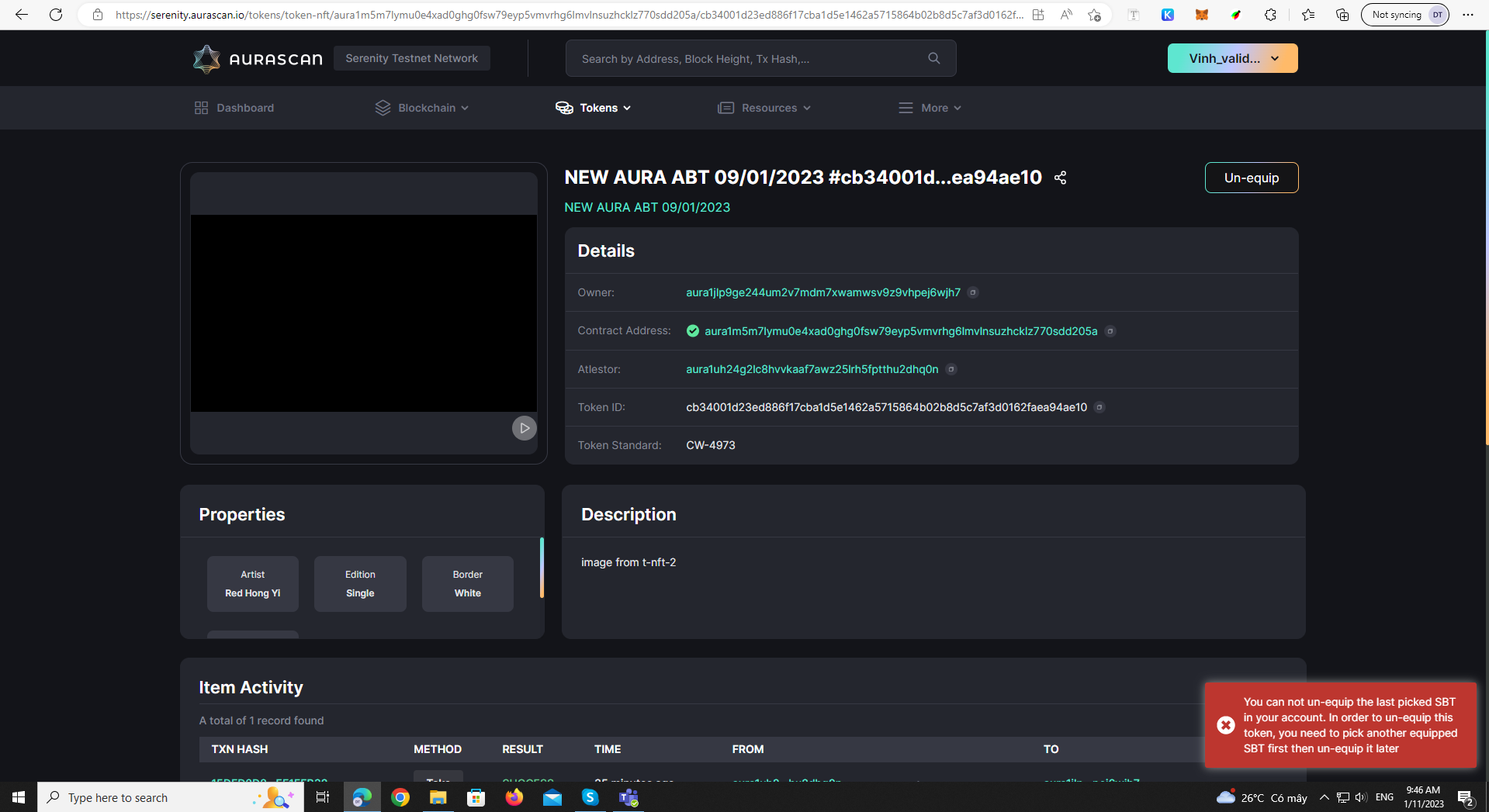Click the Un-equip button

(x=1251, y=178)
